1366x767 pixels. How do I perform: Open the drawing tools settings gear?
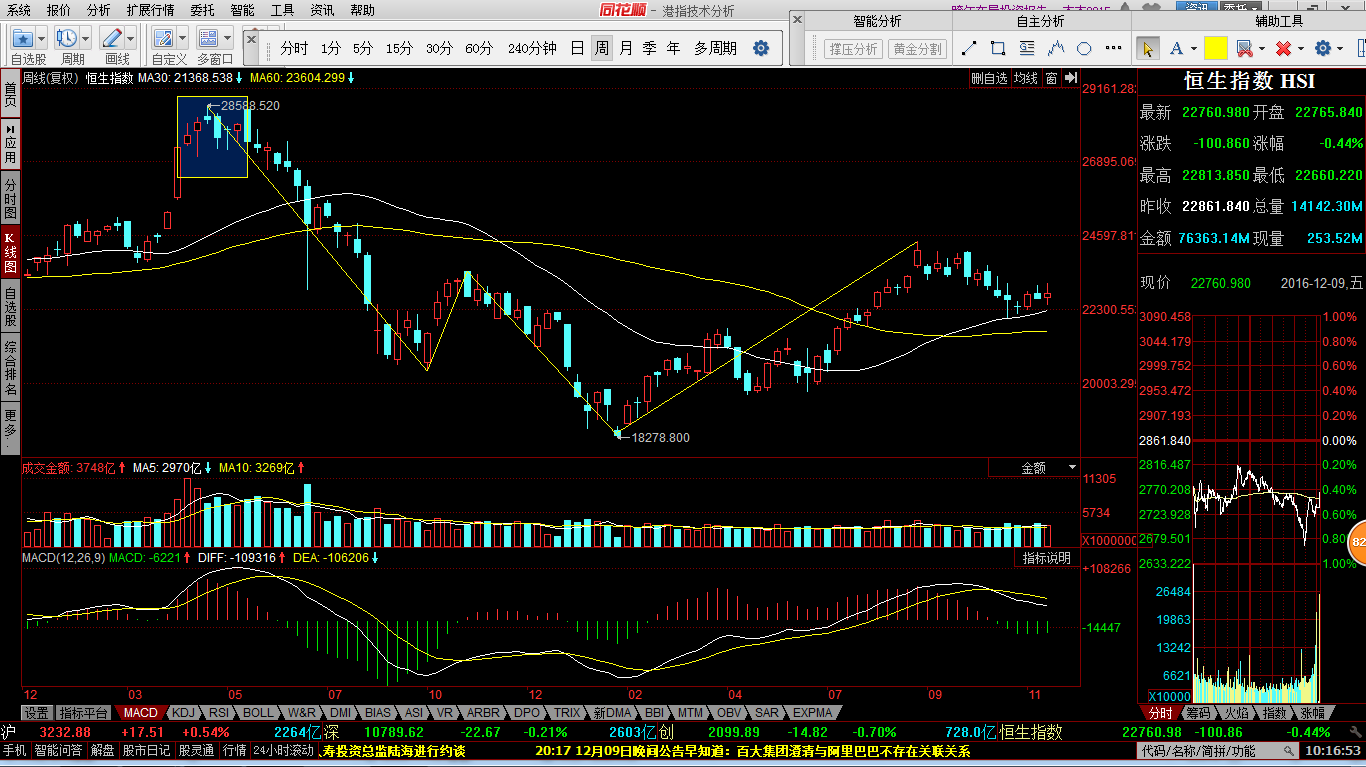[1323, 48]
